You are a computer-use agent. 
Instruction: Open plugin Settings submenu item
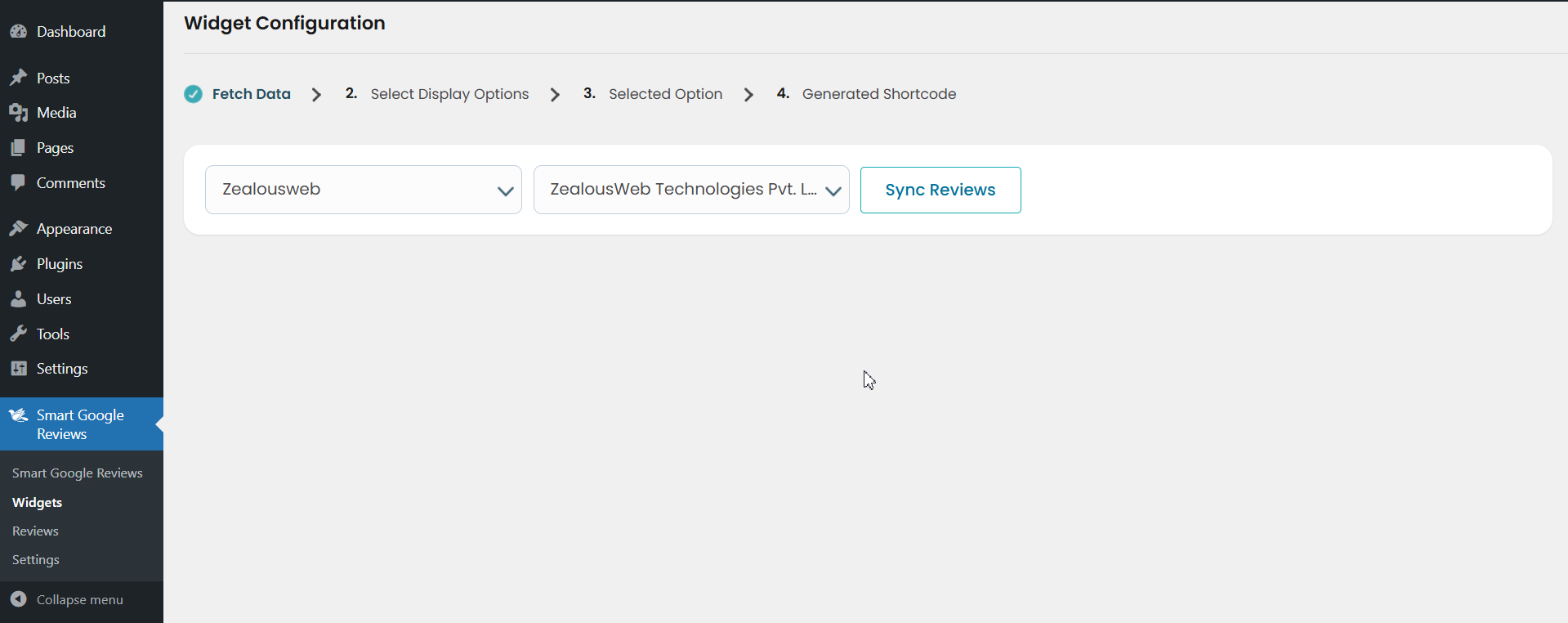(36, 560)
